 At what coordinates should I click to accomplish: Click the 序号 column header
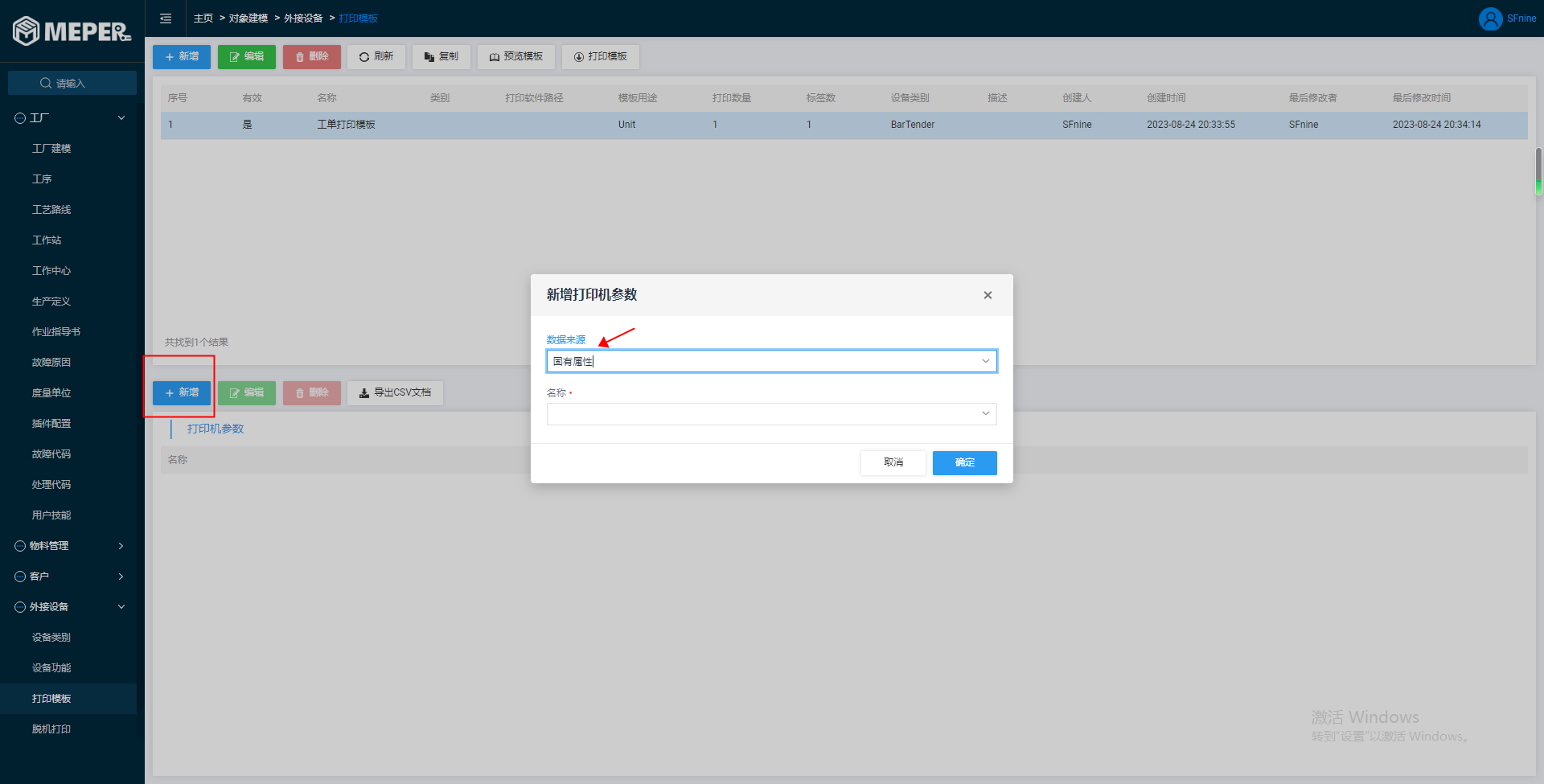[178, 98]
